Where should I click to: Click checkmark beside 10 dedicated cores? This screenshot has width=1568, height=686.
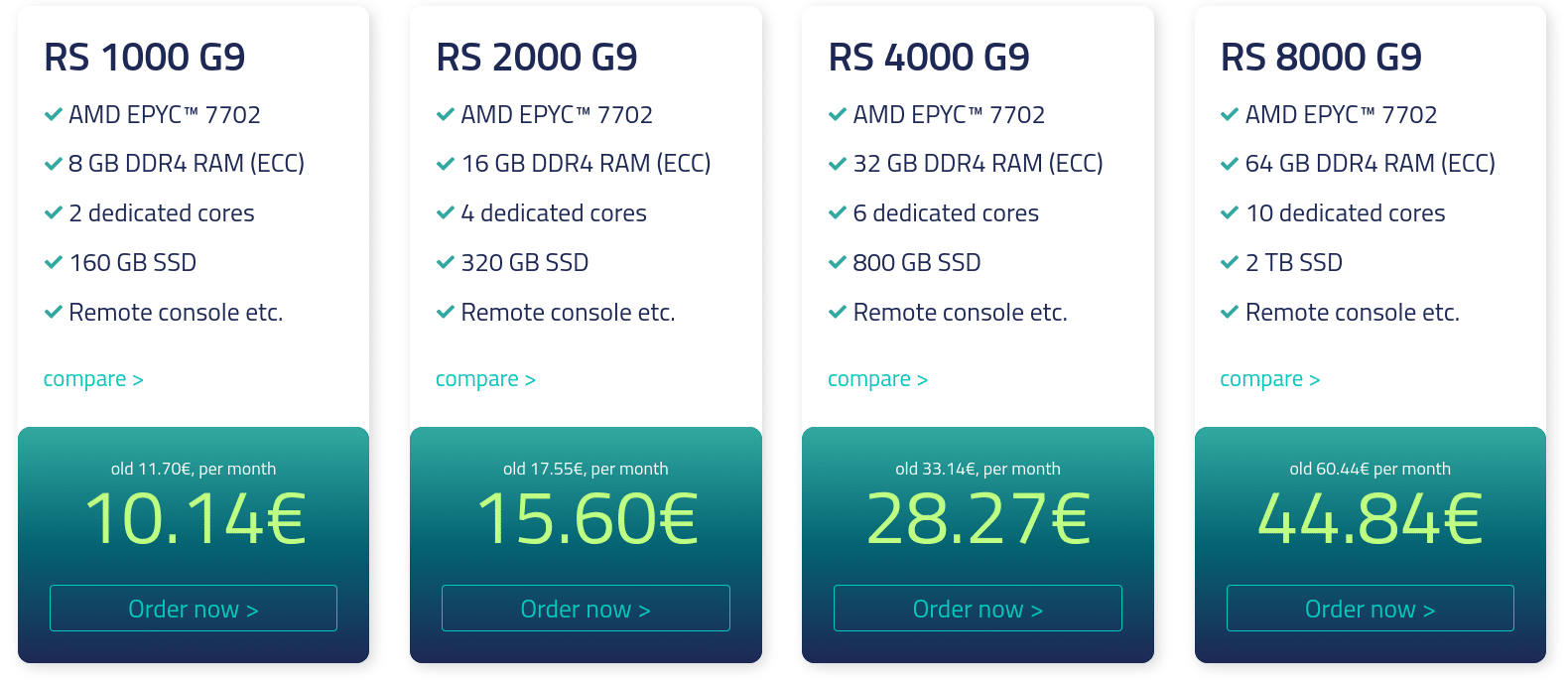(1230, 213)
